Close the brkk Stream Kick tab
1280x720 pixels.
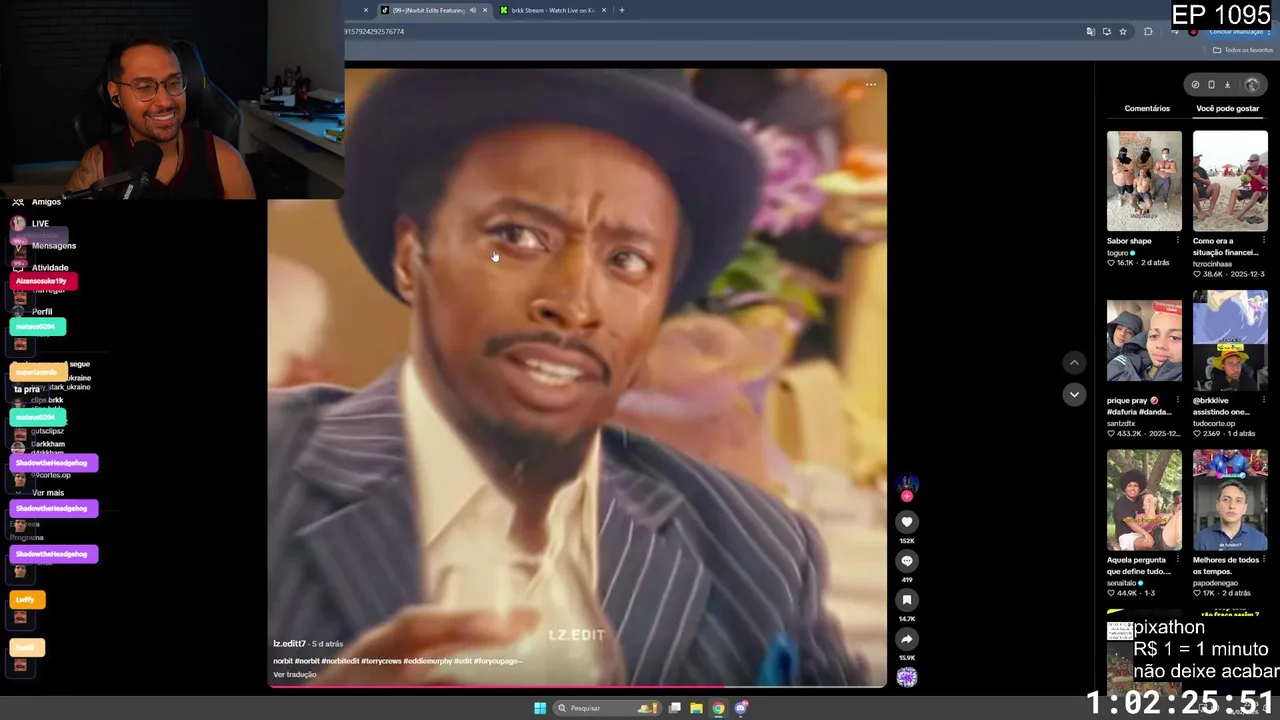[x=604, y=10]
